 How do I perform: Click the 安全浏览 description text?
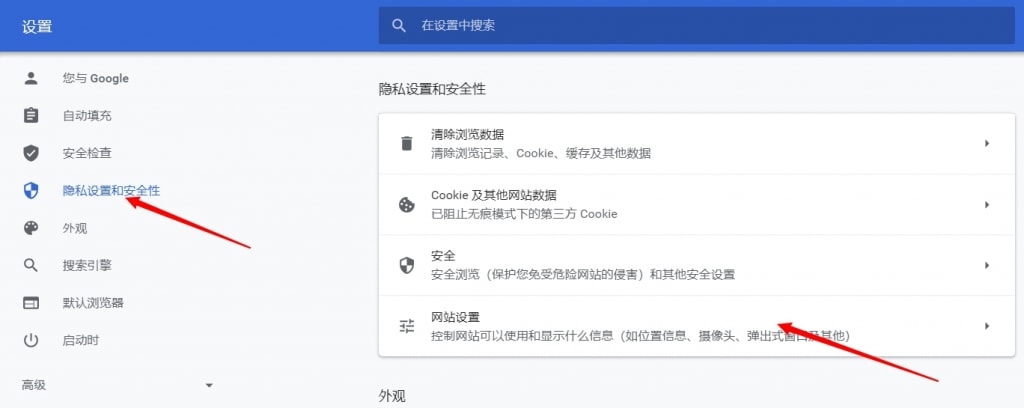583,275
